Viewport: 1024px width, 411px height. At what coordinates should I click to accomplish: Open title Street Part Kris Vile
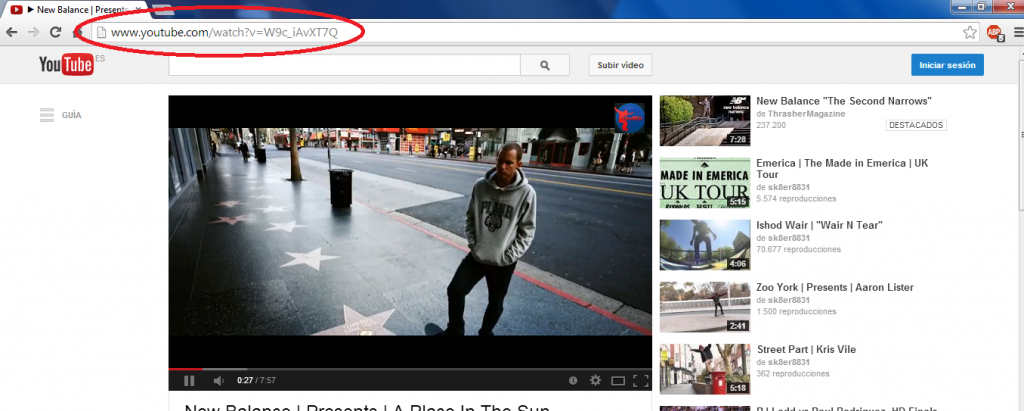(x=806, y=350)
